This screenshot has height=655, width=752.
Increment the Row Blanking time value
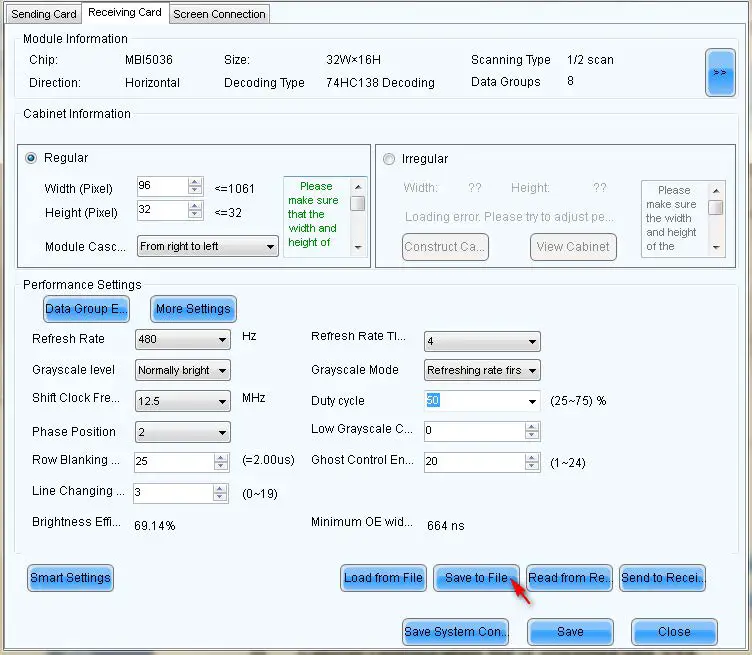[x=221, y=457]
